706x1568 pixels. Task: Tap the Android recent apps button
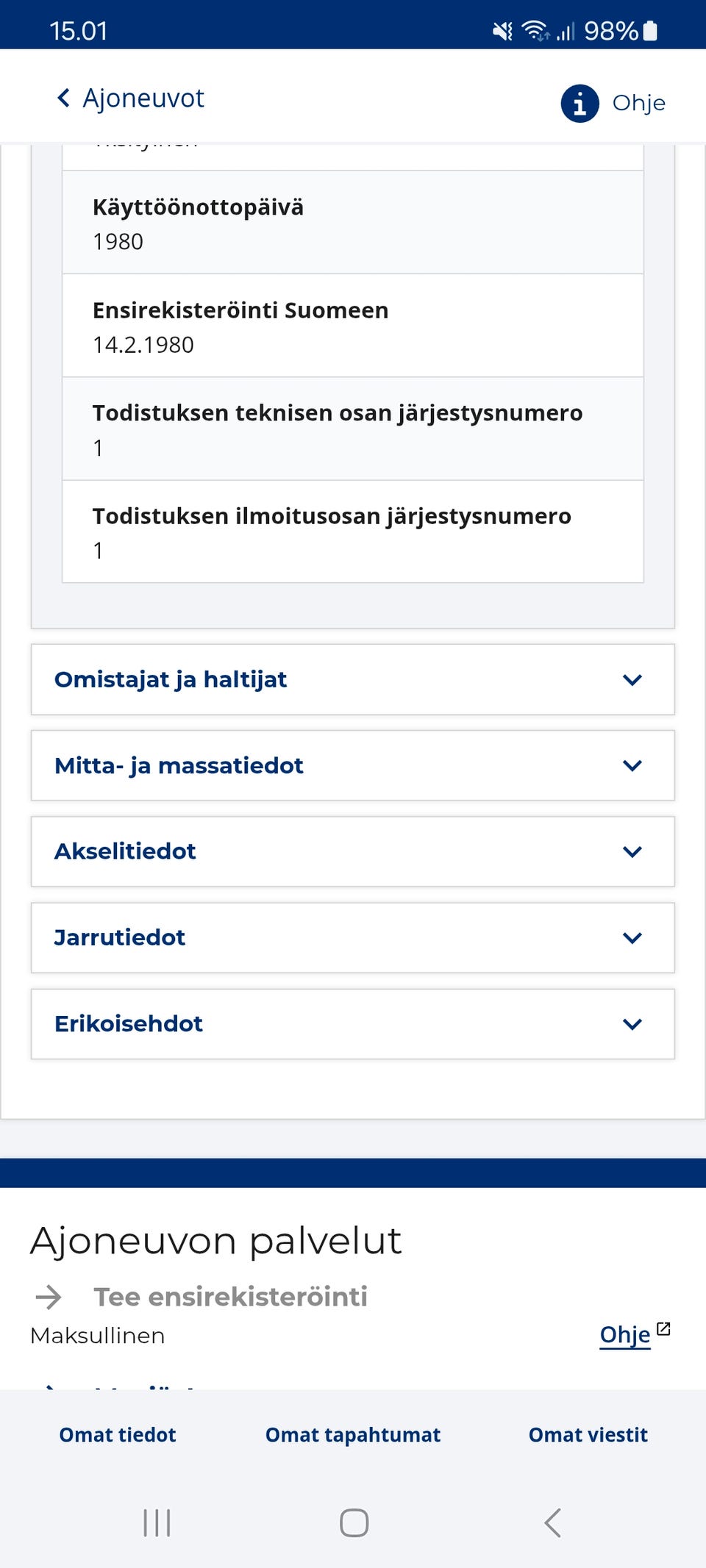coord(156,1523)
